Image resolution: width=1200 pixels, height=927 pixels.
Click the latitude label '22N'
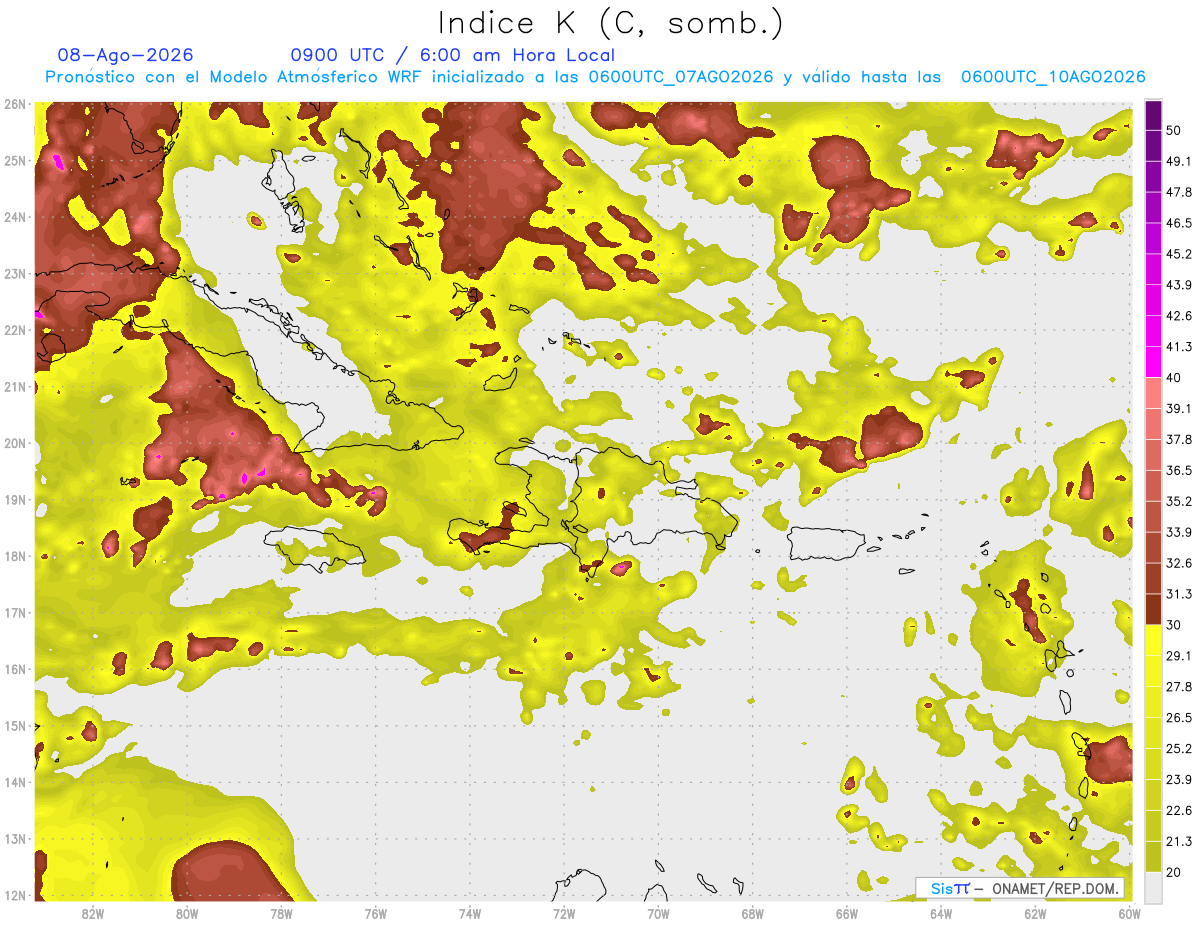[15, 330]
